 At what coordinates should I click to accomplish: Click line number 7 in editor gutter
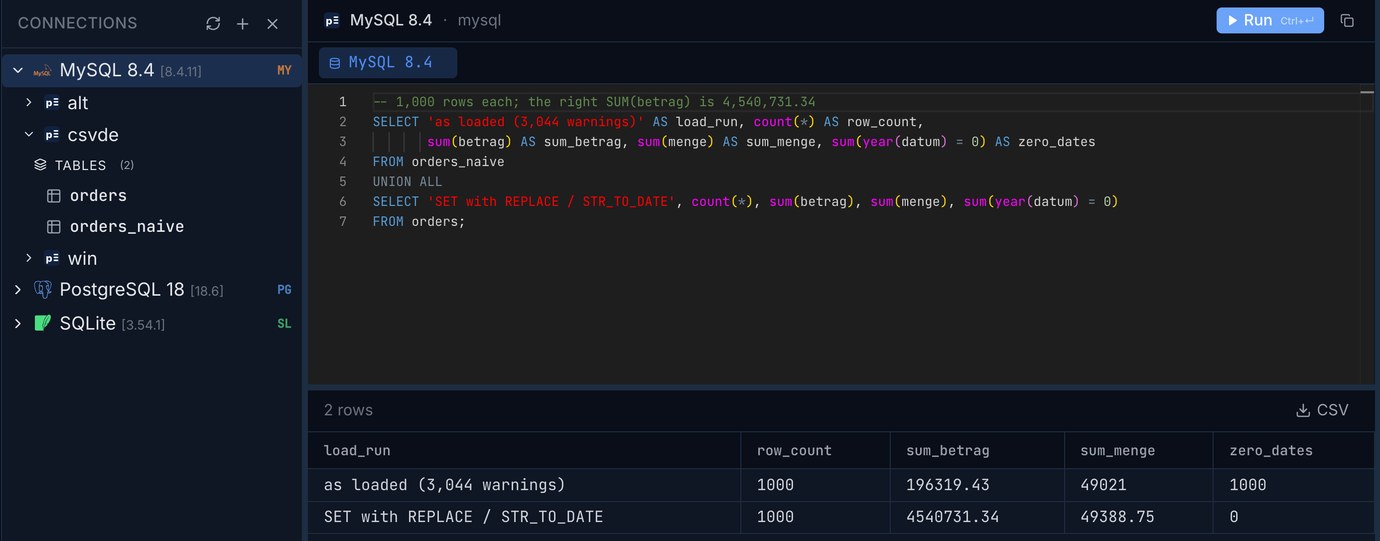342,222
